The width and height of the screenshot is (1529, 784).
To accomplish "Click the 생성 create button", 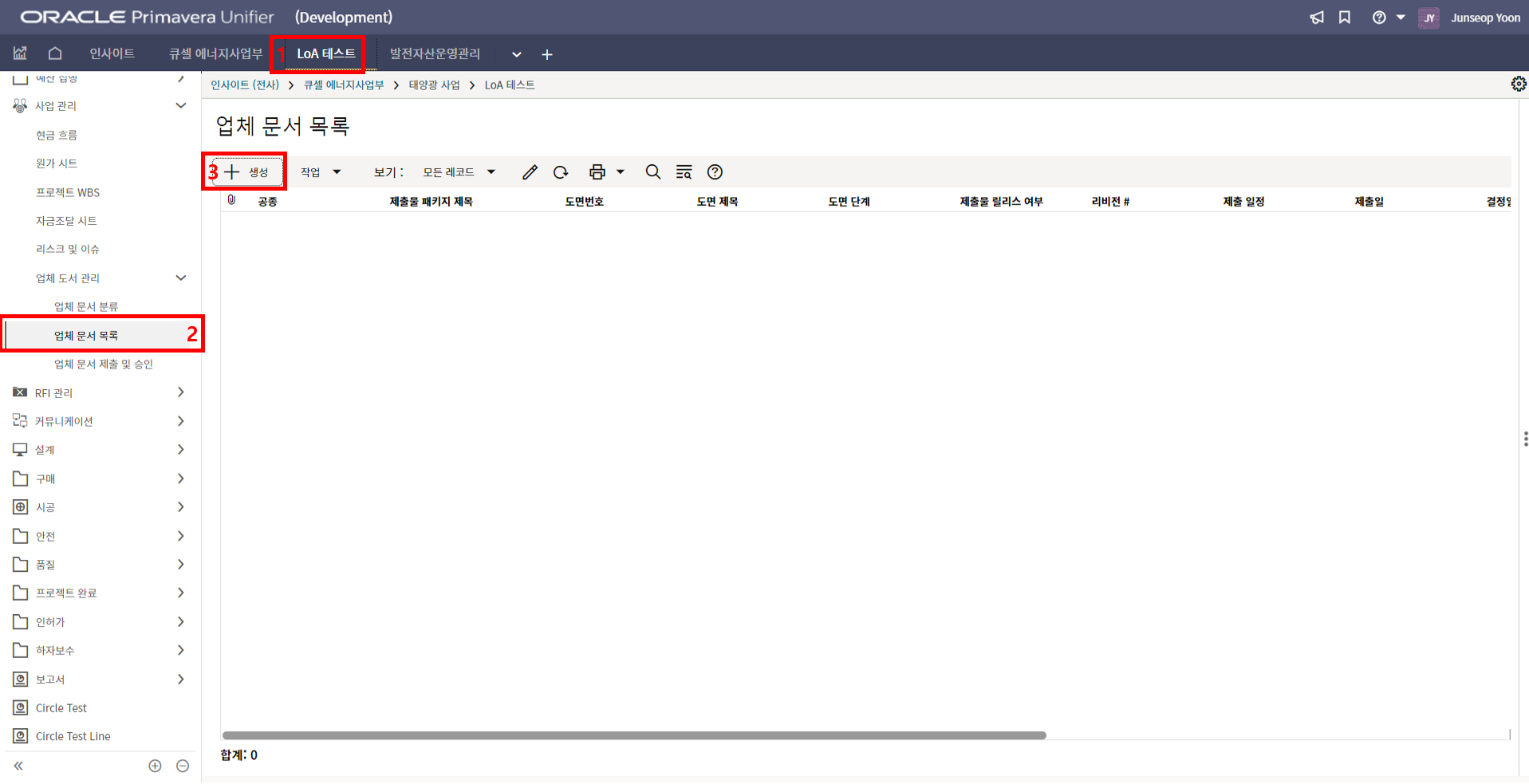I will point(247,172).
